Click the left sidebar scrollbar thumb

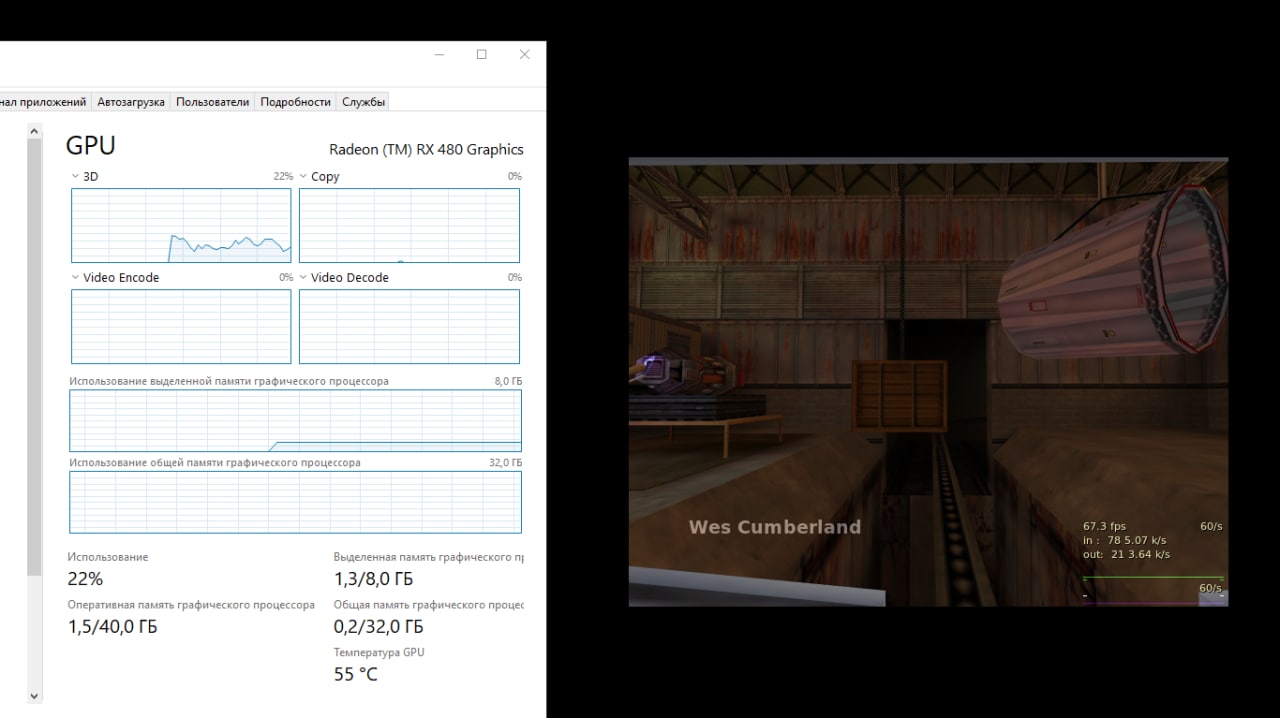pos(34,357)
